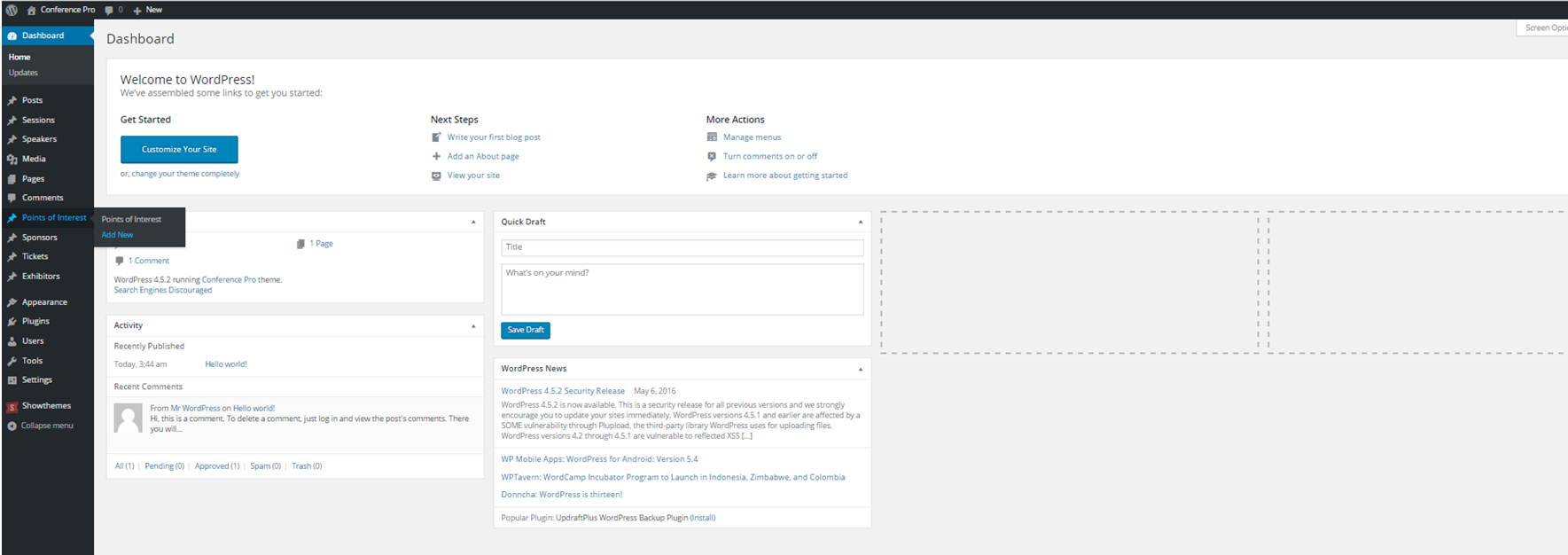Click the Manage menus list icon

[712, 137]
